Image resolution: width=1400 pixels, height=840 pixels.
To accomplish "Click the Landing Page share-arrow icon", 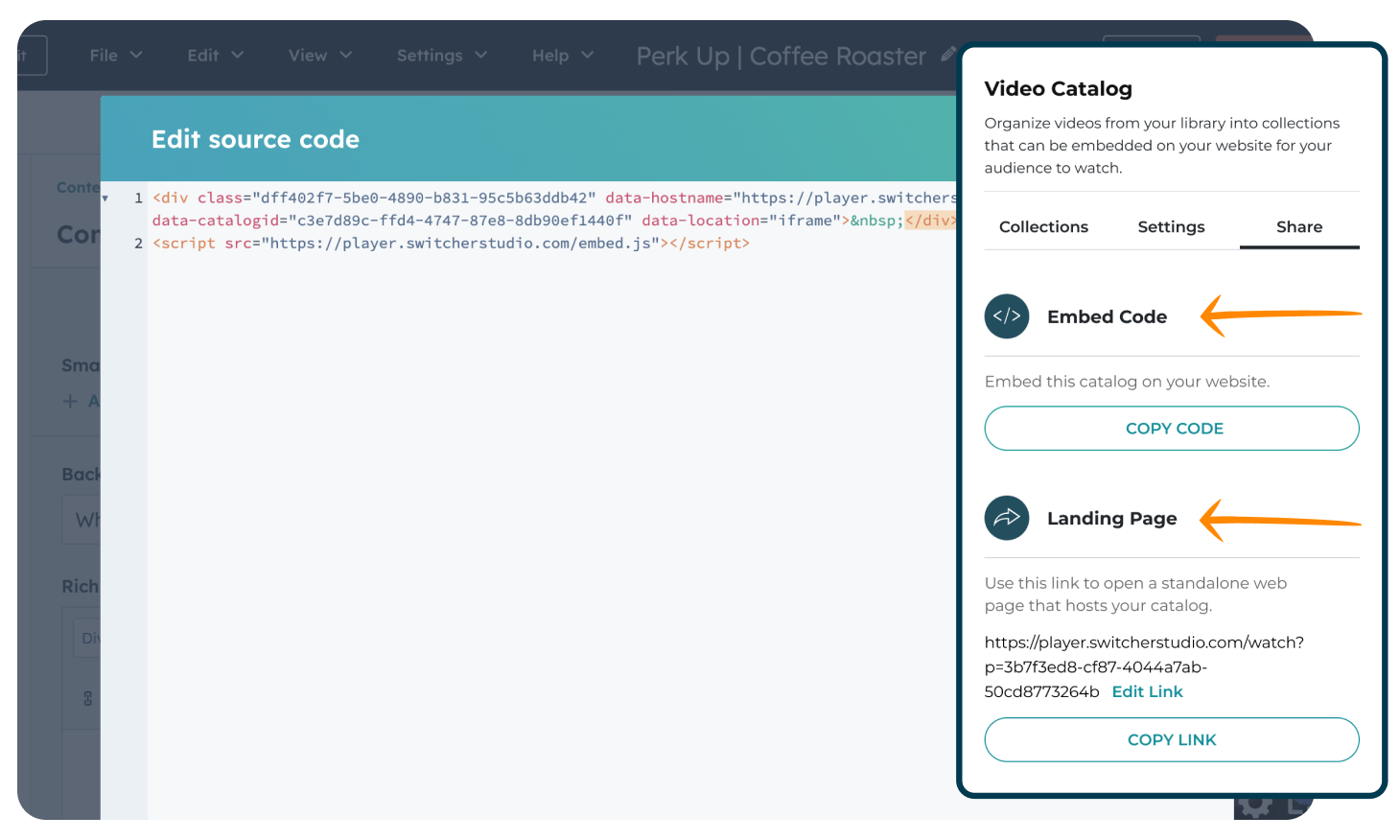I will (1006, 518).
